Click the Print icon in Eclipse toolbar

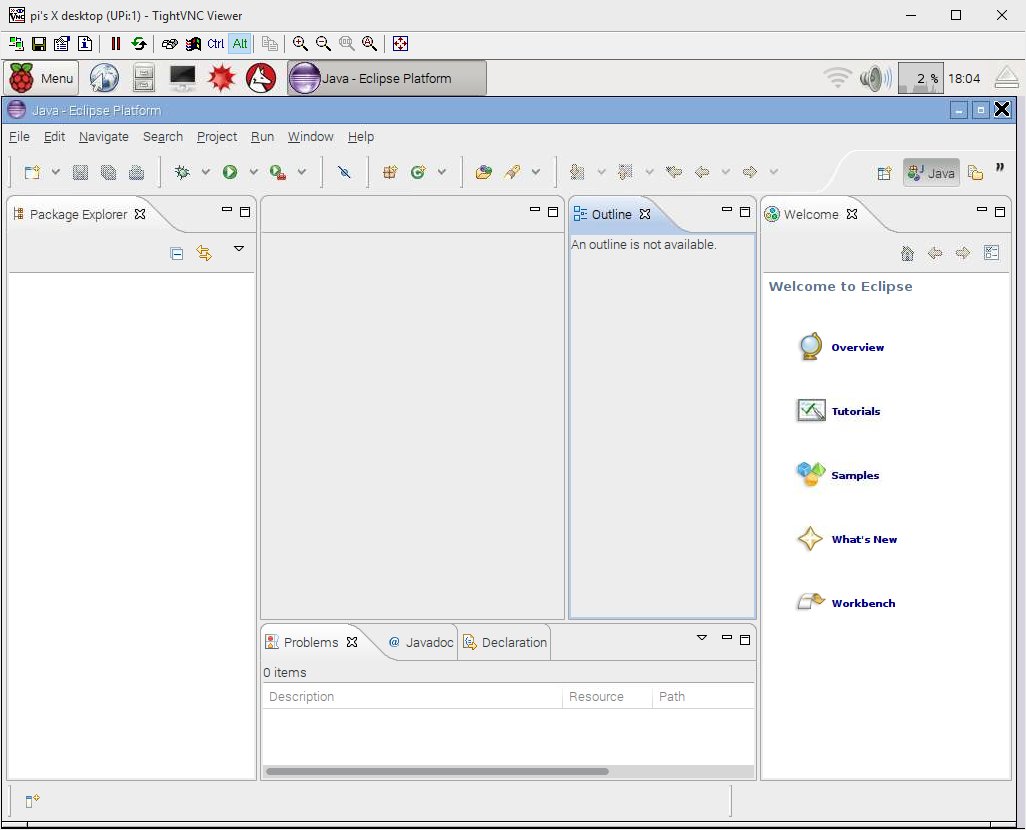(136, 172)
